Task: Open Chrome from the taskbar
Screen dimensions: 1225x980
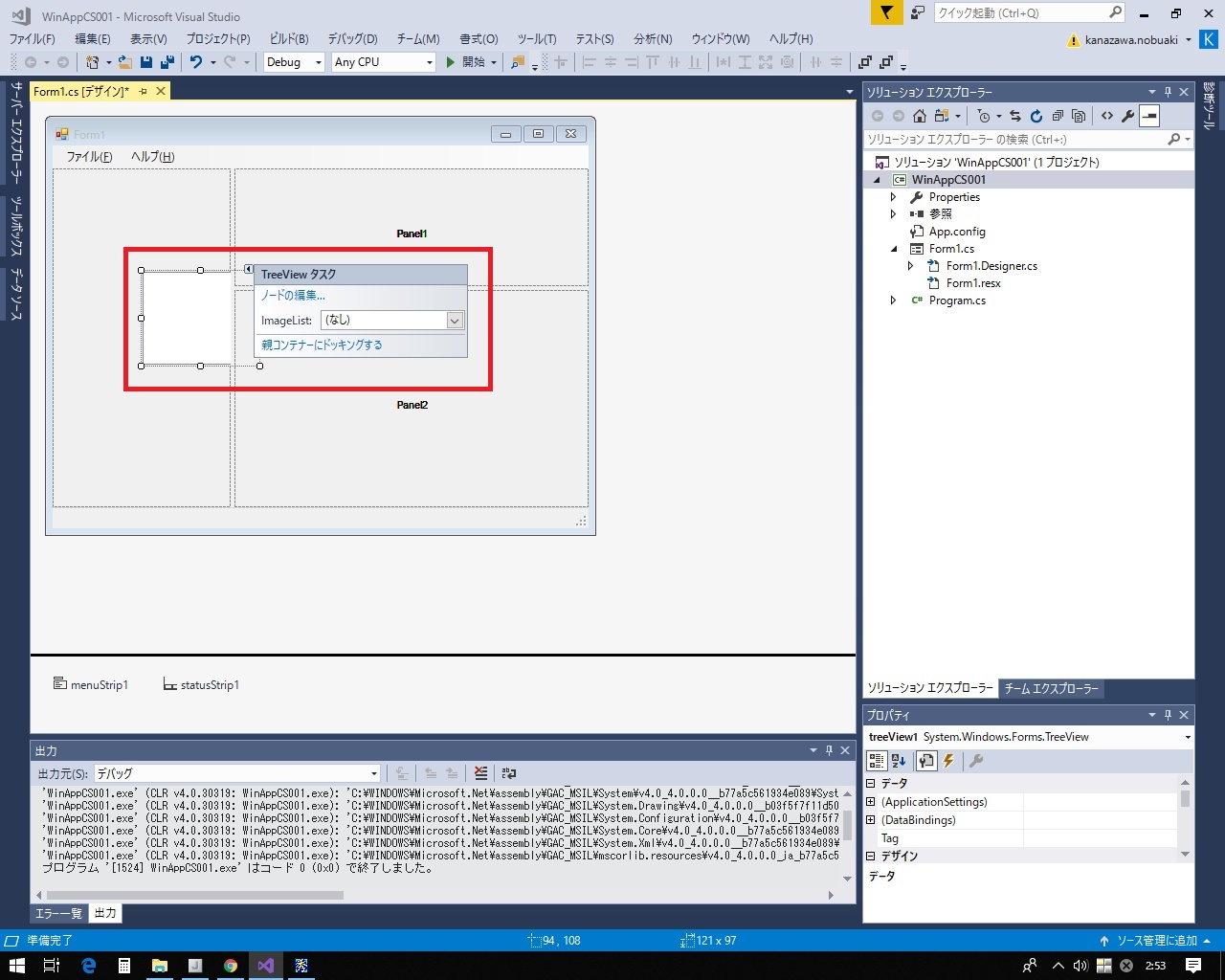Action: (x=231, y=966)
